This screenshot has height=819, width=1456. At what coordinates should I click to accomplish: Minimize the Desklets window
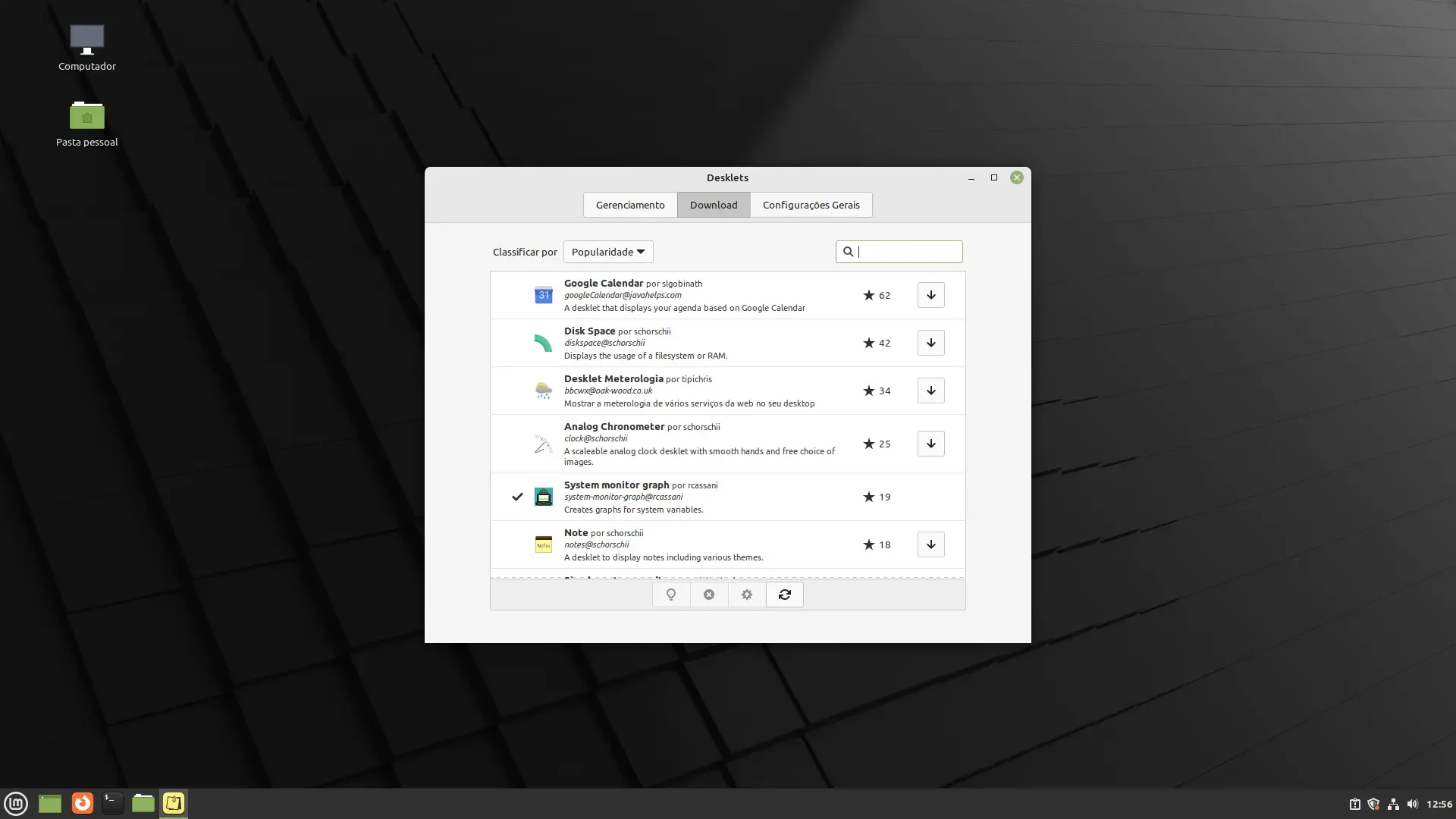[971, 177]
